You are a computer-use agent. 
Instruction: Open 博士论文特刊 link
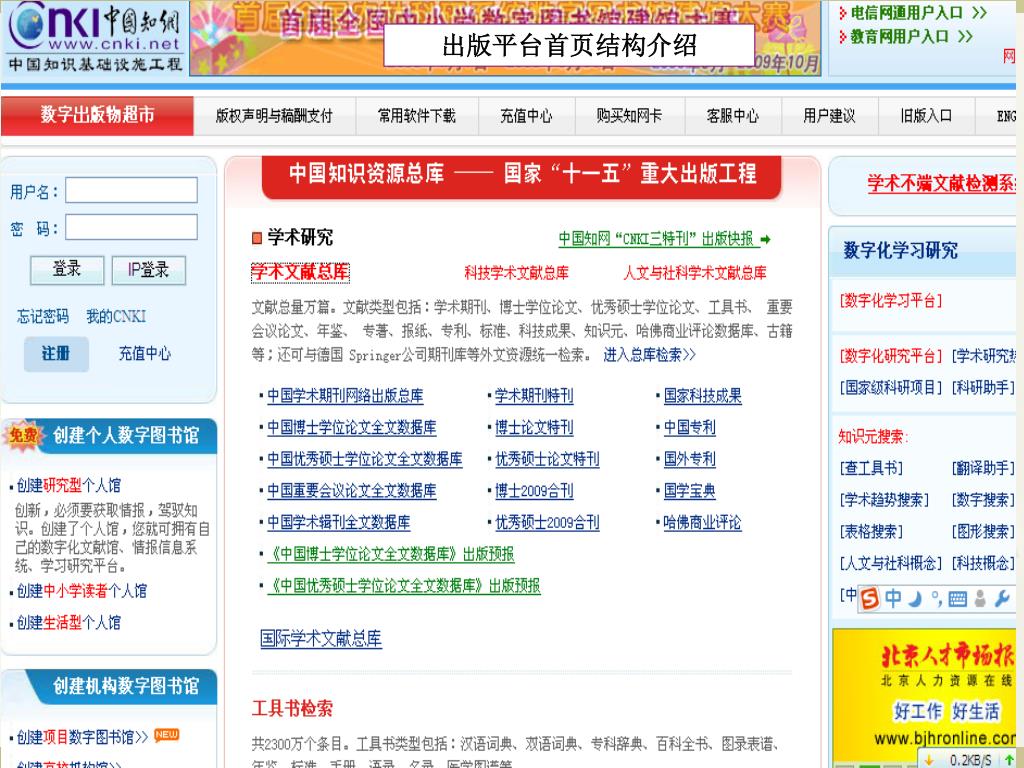click(x=534, y=428)
